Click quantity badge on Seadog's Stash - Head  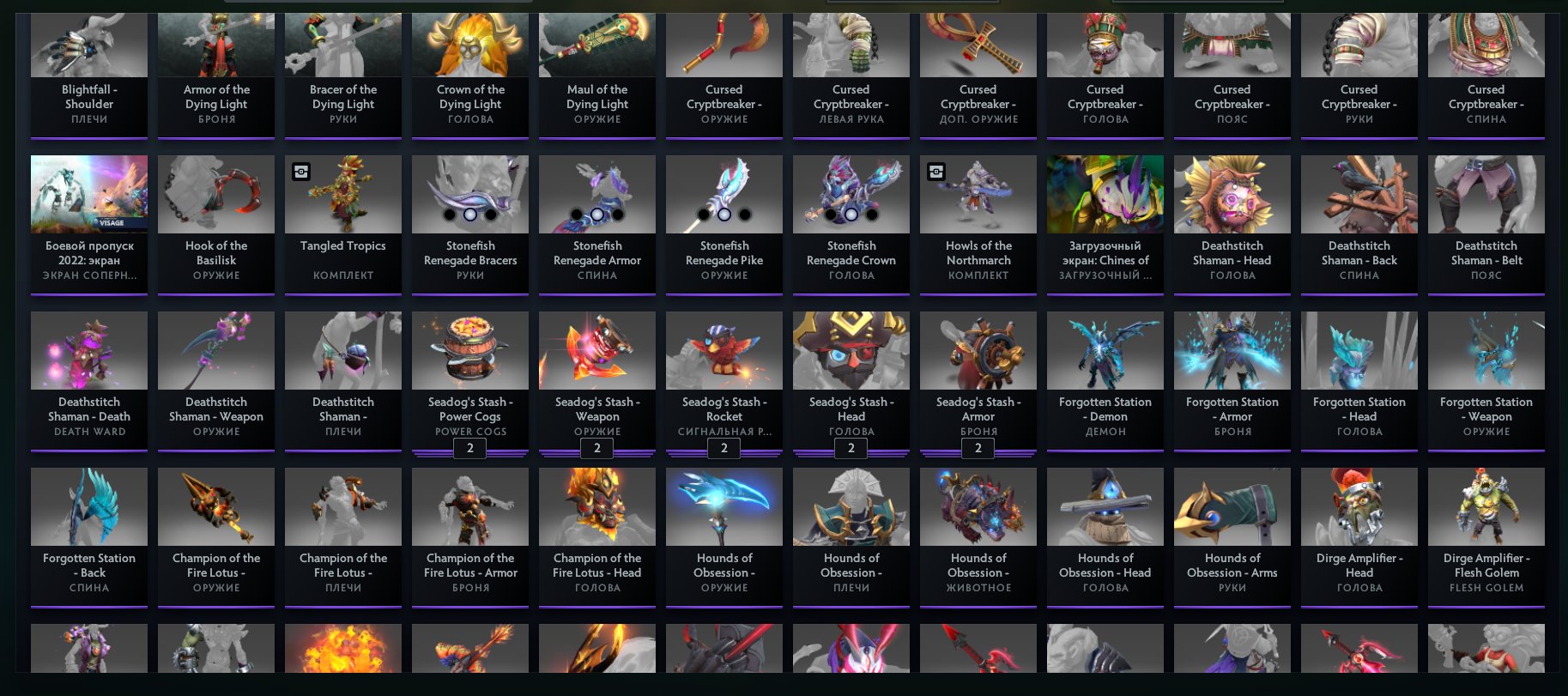pyautogui.click(x=851, y=448)
